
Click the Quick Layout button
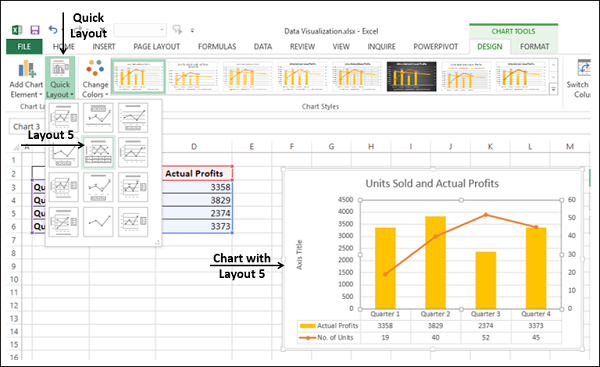60,78
